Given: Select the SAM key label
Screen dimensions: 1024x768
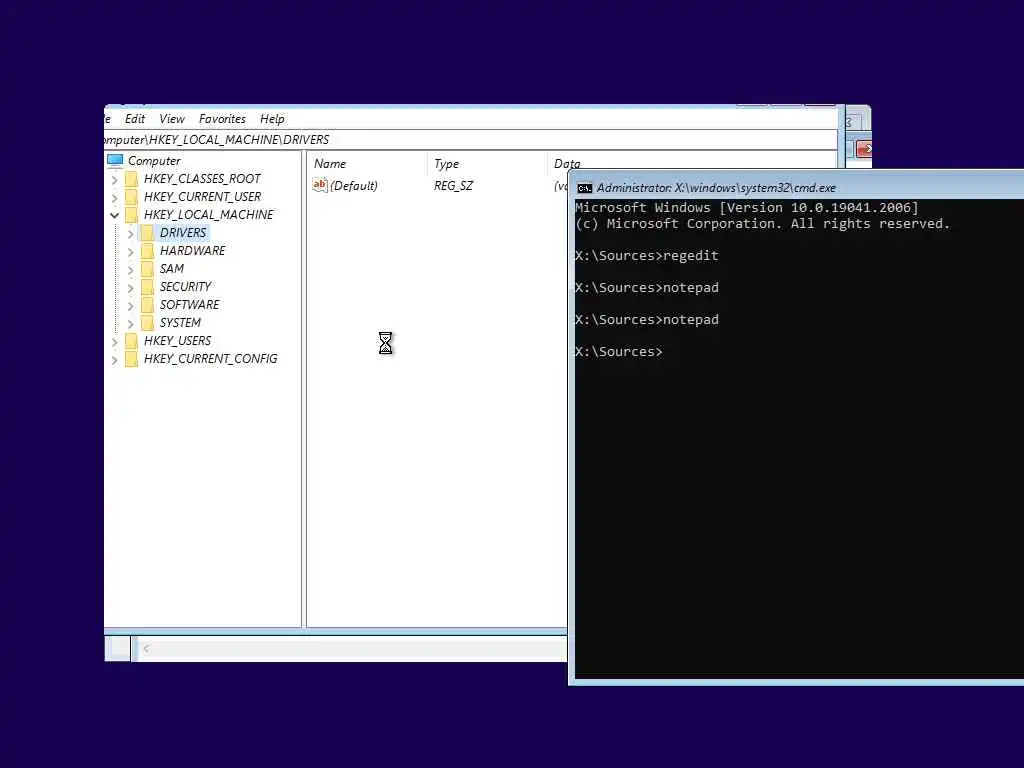Looking at the screenshot, I should pos(172,268).
